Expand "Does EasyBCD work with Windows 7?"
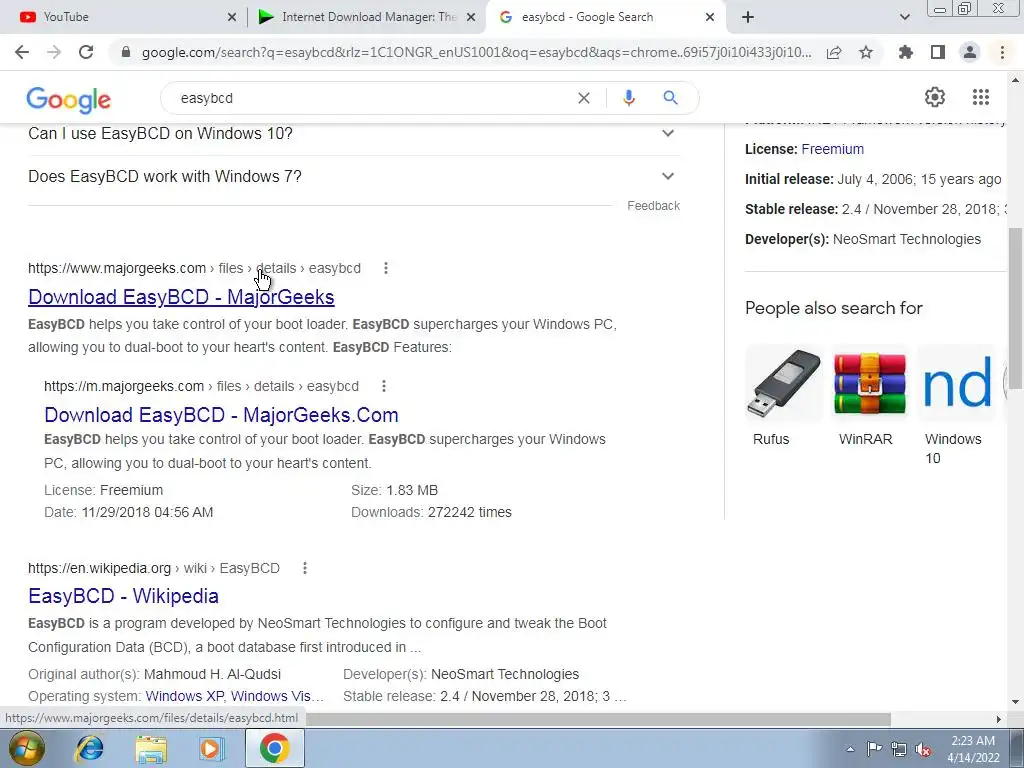The image size is (1024, 768). 354,176
